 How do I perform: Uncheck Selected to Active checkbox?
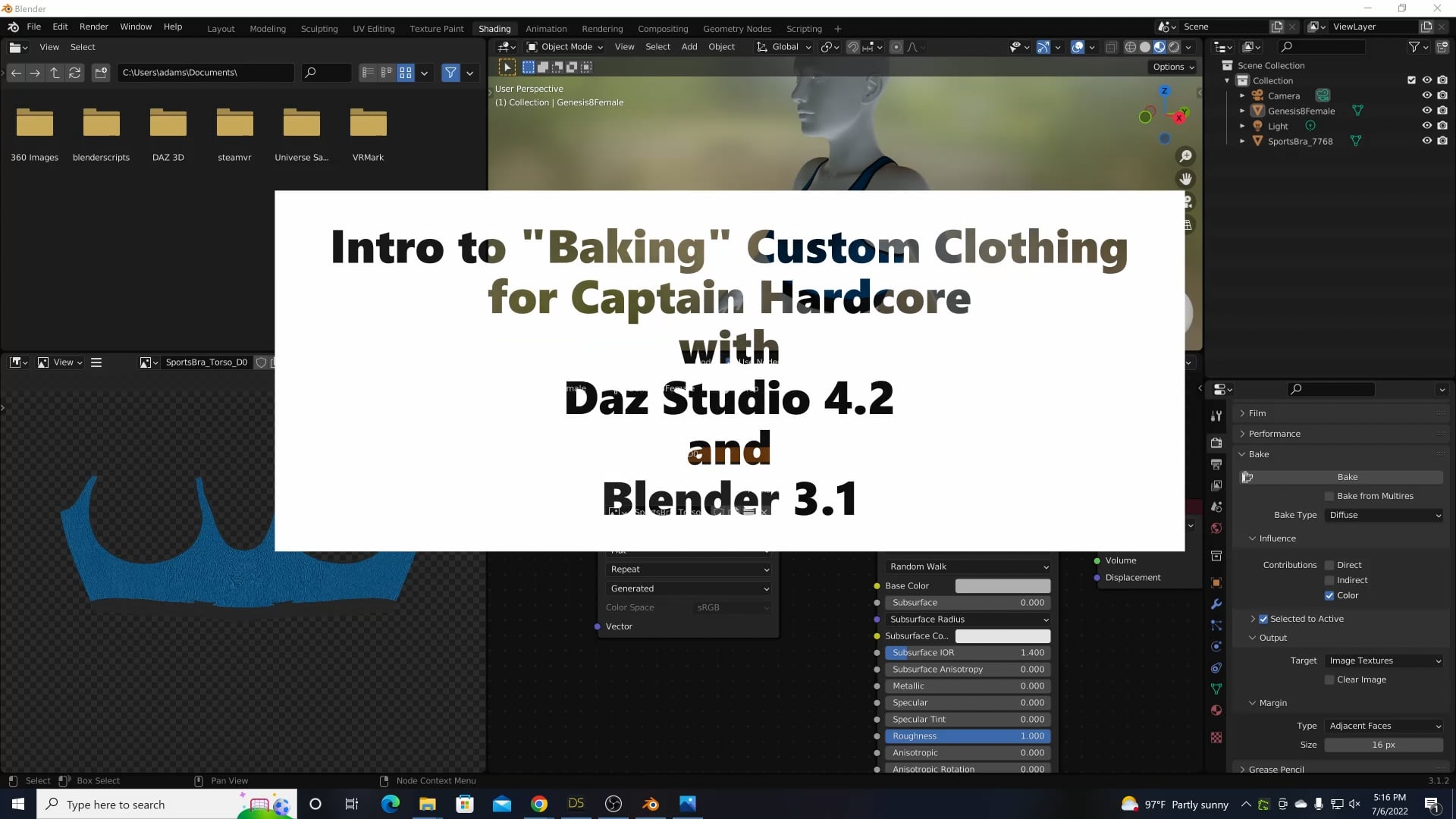tap(1263, 619)
